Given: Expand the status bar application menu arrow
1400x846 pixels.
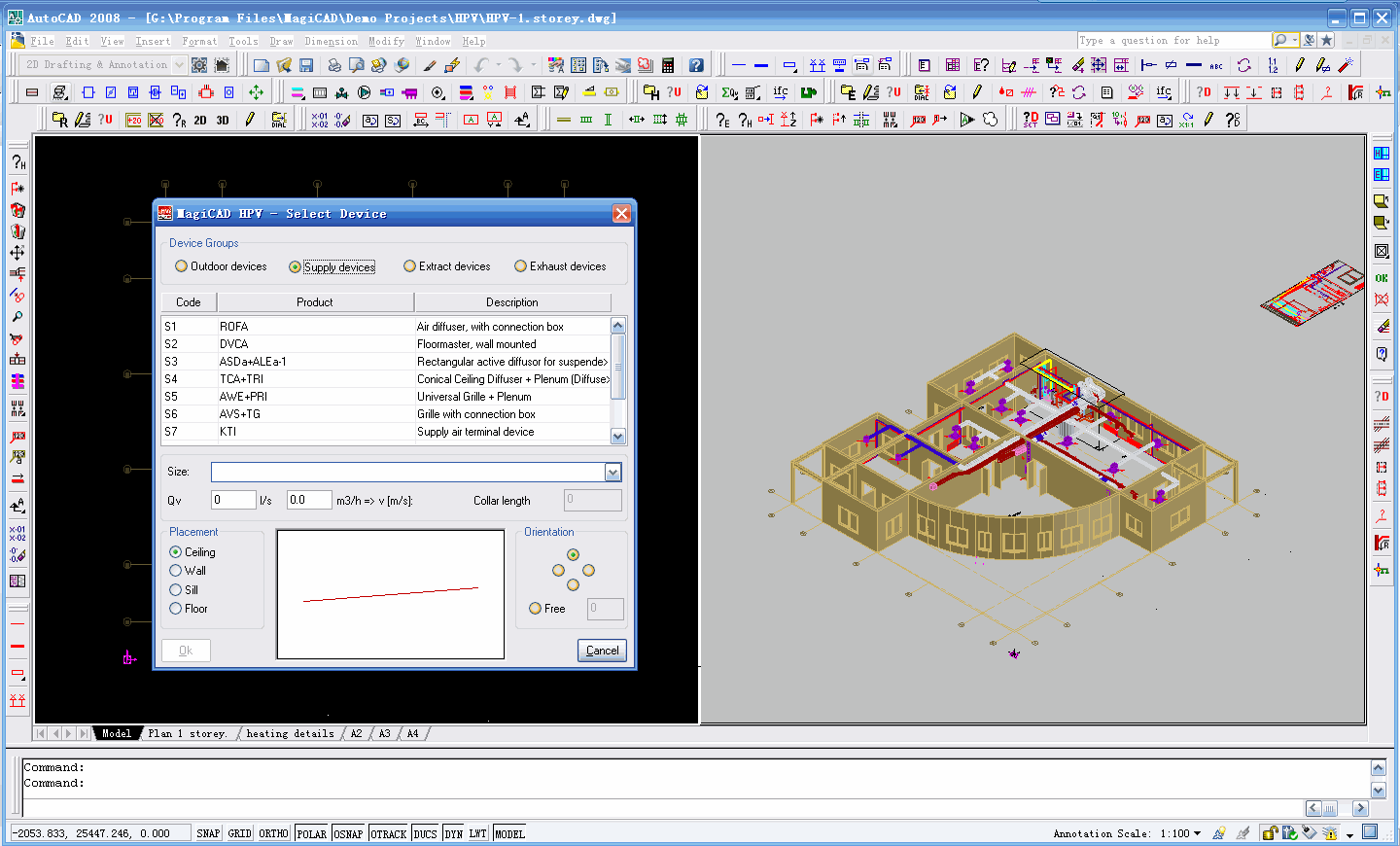Looking at the screenshot, I should click(1349, 834).
